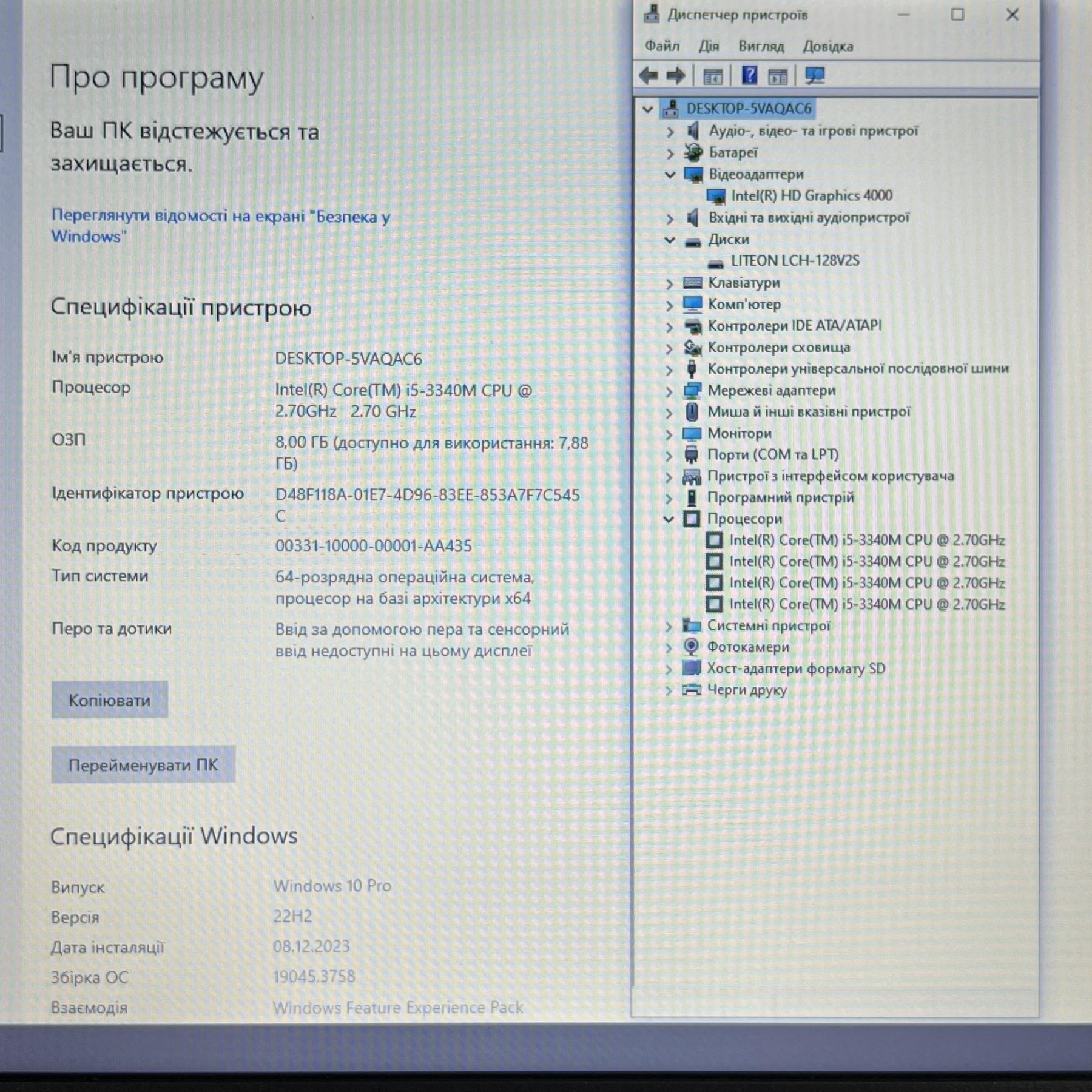The height and width of the screenshot is (1092, 1092).
Task: Click the storage controller icon beside Контролери сховища
Action: tap(692, 347)
